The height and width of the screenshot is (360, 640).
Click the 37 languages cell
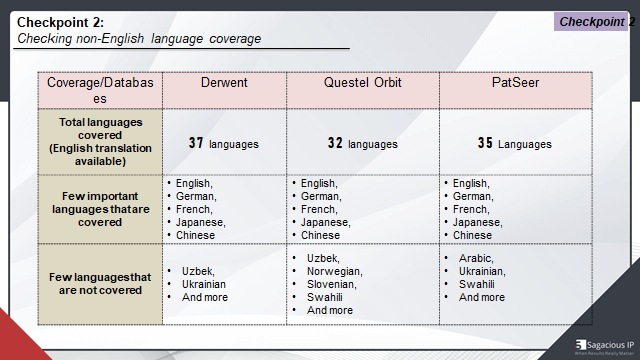pos(224,142)
